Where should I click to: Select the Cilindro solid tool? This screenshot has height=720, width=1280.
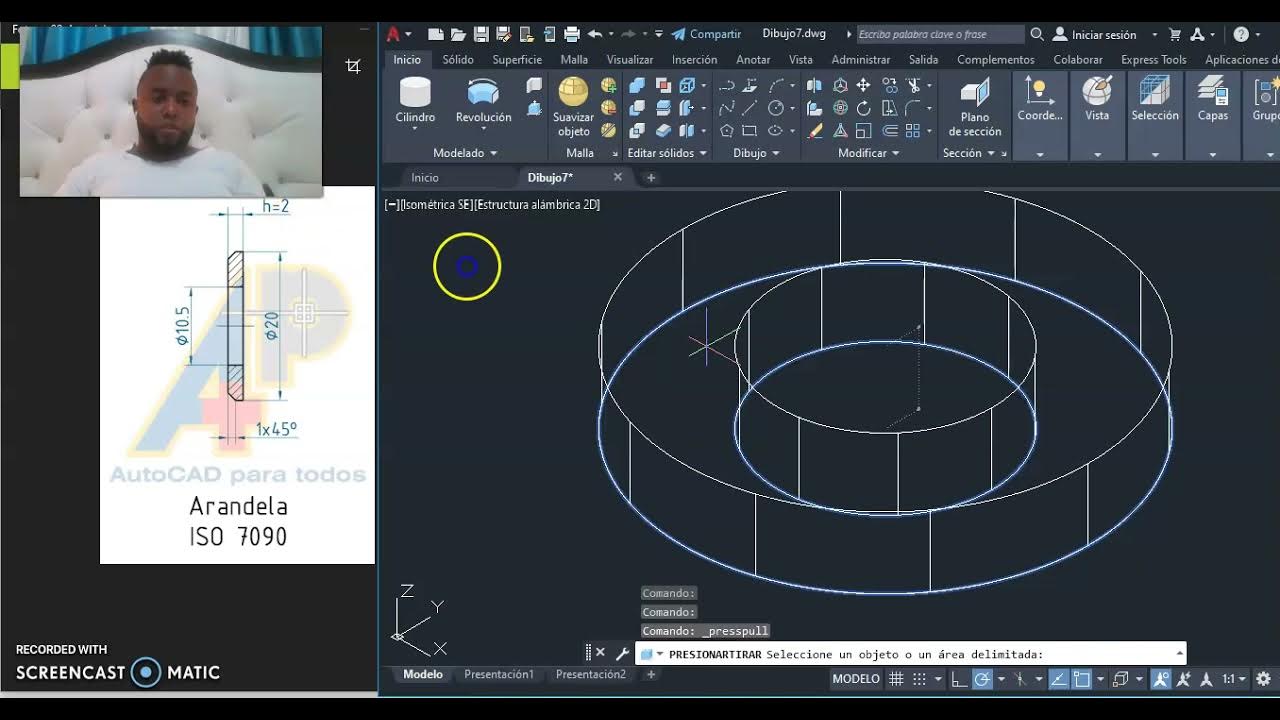point(415,100)
